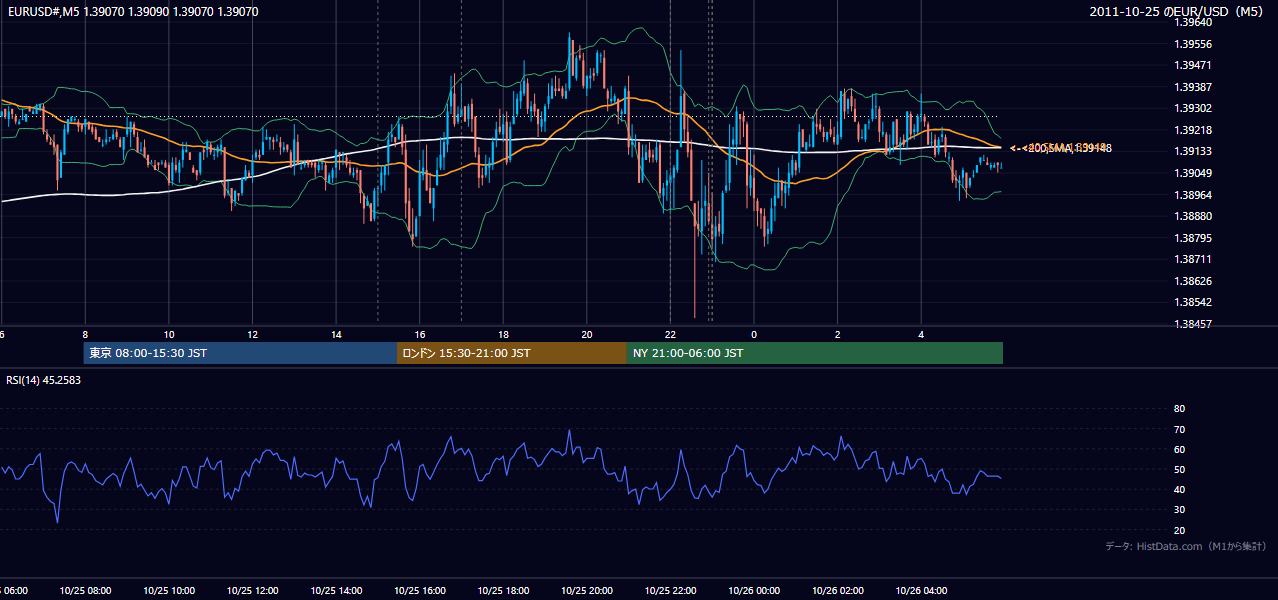
Task: Click price axis label 1.39387
Action: [x=1192, y=87]
